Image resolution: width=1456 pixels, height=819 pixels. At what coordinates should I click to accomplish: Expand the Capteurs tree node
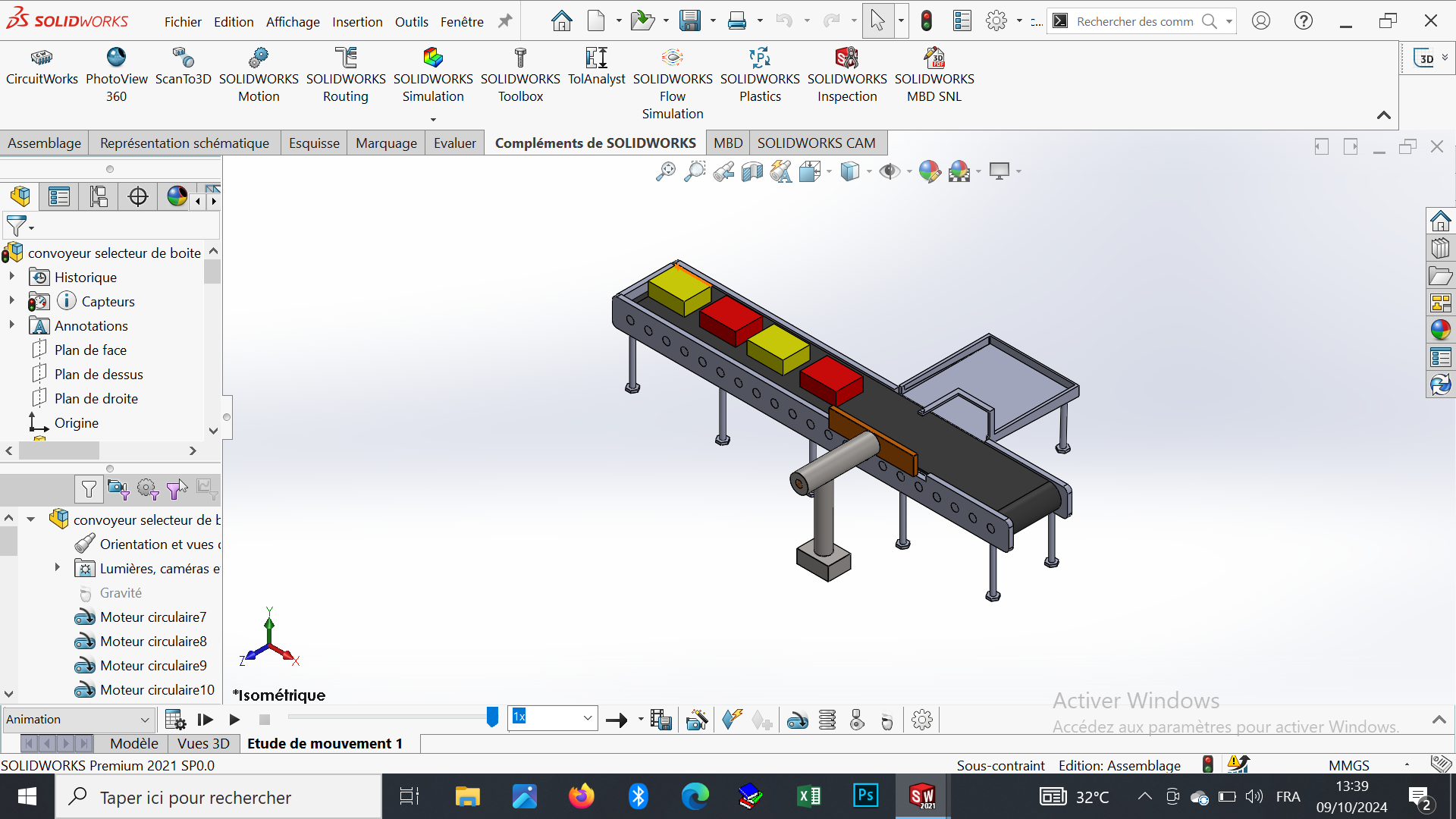coord(11,301)
